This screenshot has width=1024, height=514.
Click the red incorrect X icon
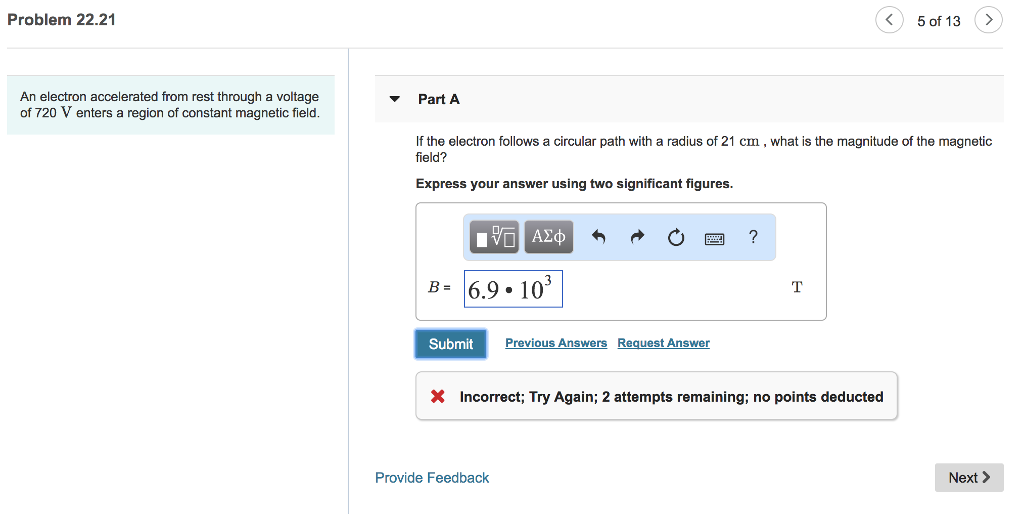[x=437, y=397]
